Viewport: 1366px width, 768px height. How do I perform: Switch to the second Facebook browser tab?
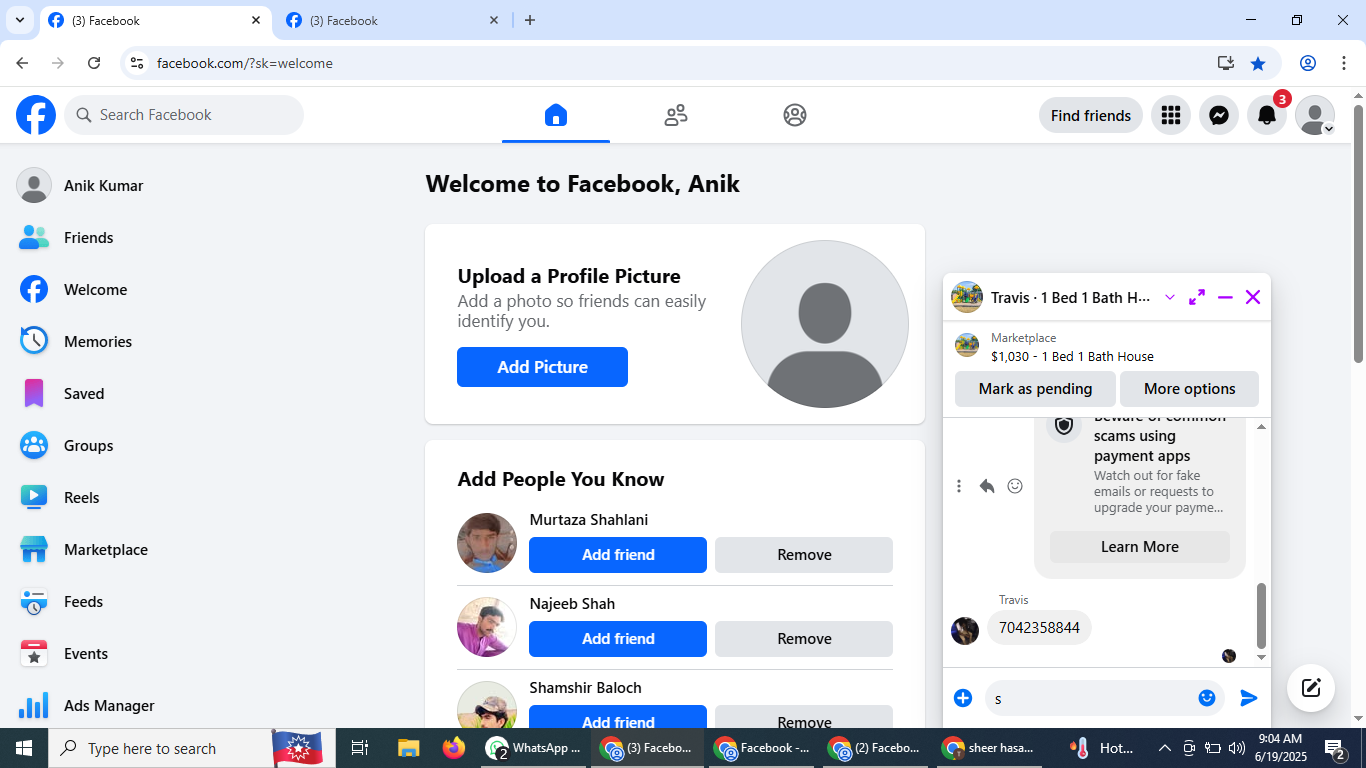(392, 20)
